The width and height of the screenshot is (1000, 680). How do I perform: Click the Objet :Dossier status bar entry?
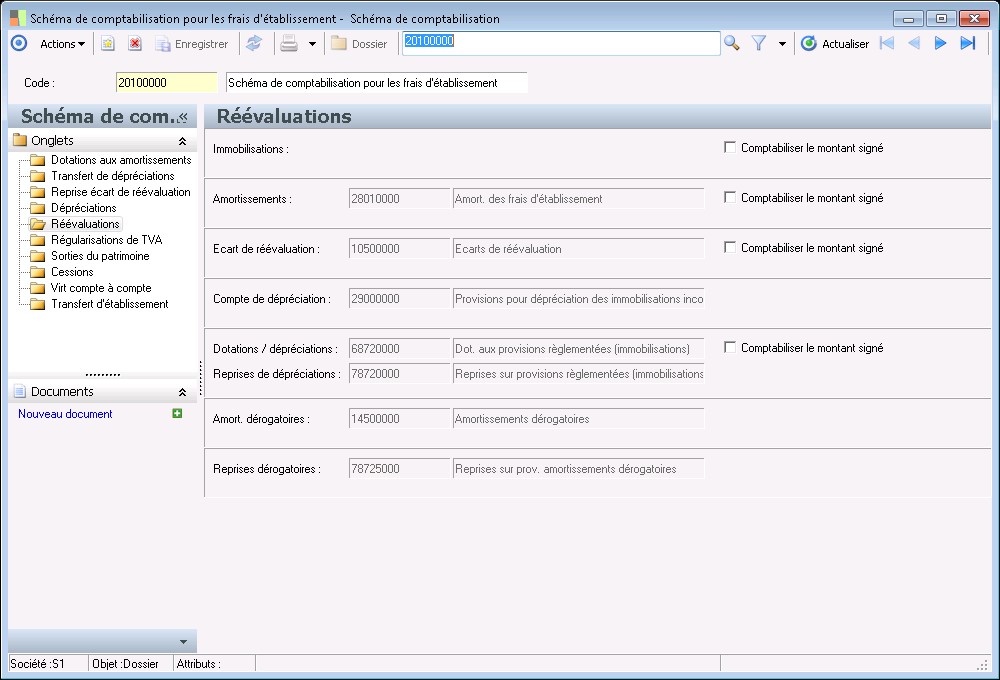coord(130,663)
